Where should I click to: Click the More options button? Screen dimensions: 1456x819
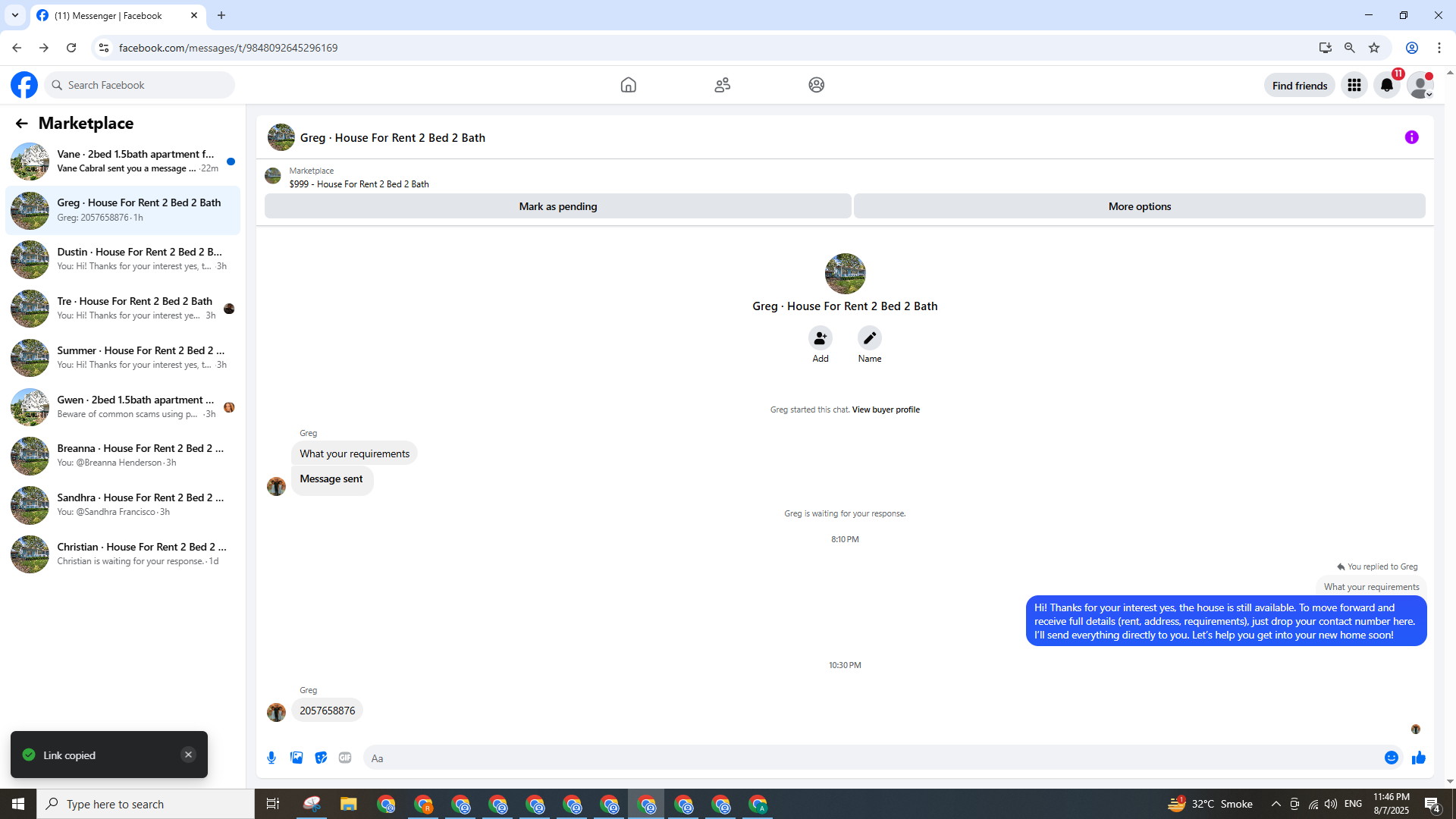point(1139,206)
